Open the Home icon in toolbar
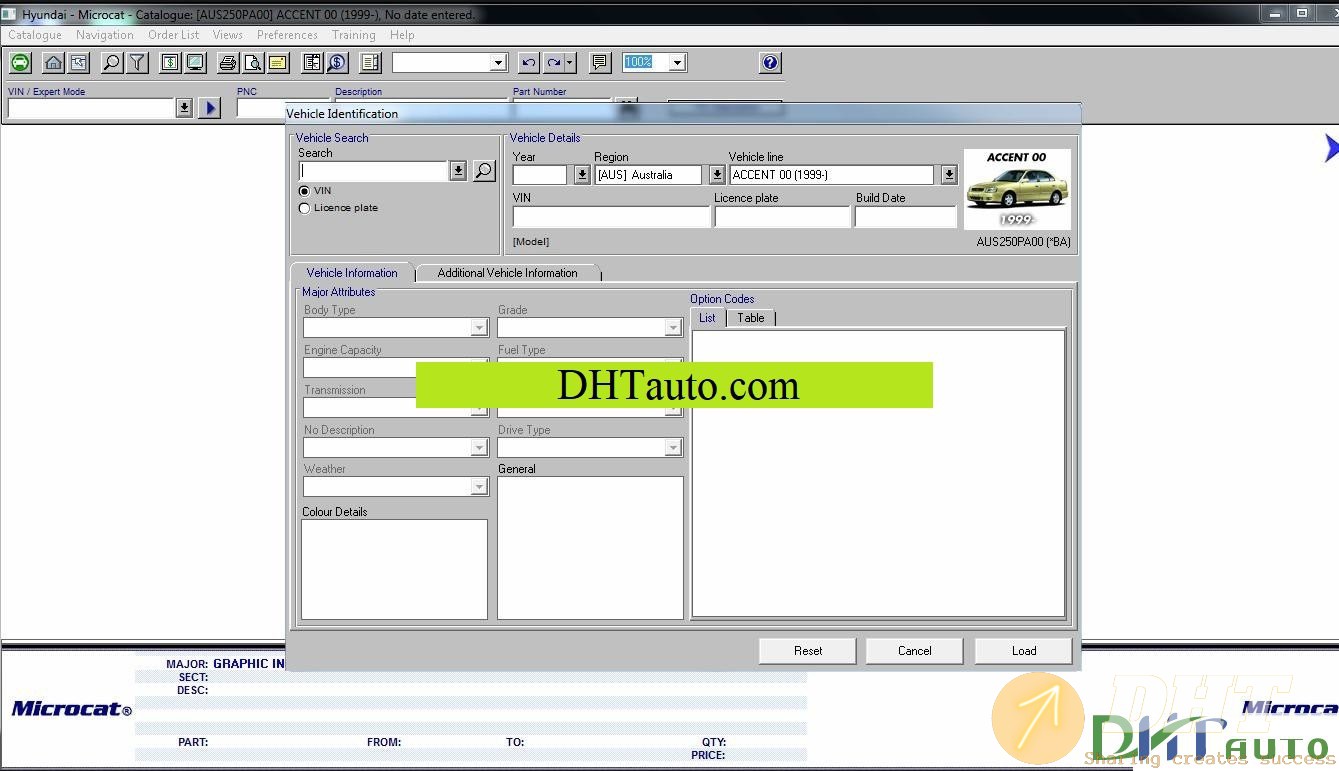This screenshot has height=771, width=1339. click(x=54, y=62)
